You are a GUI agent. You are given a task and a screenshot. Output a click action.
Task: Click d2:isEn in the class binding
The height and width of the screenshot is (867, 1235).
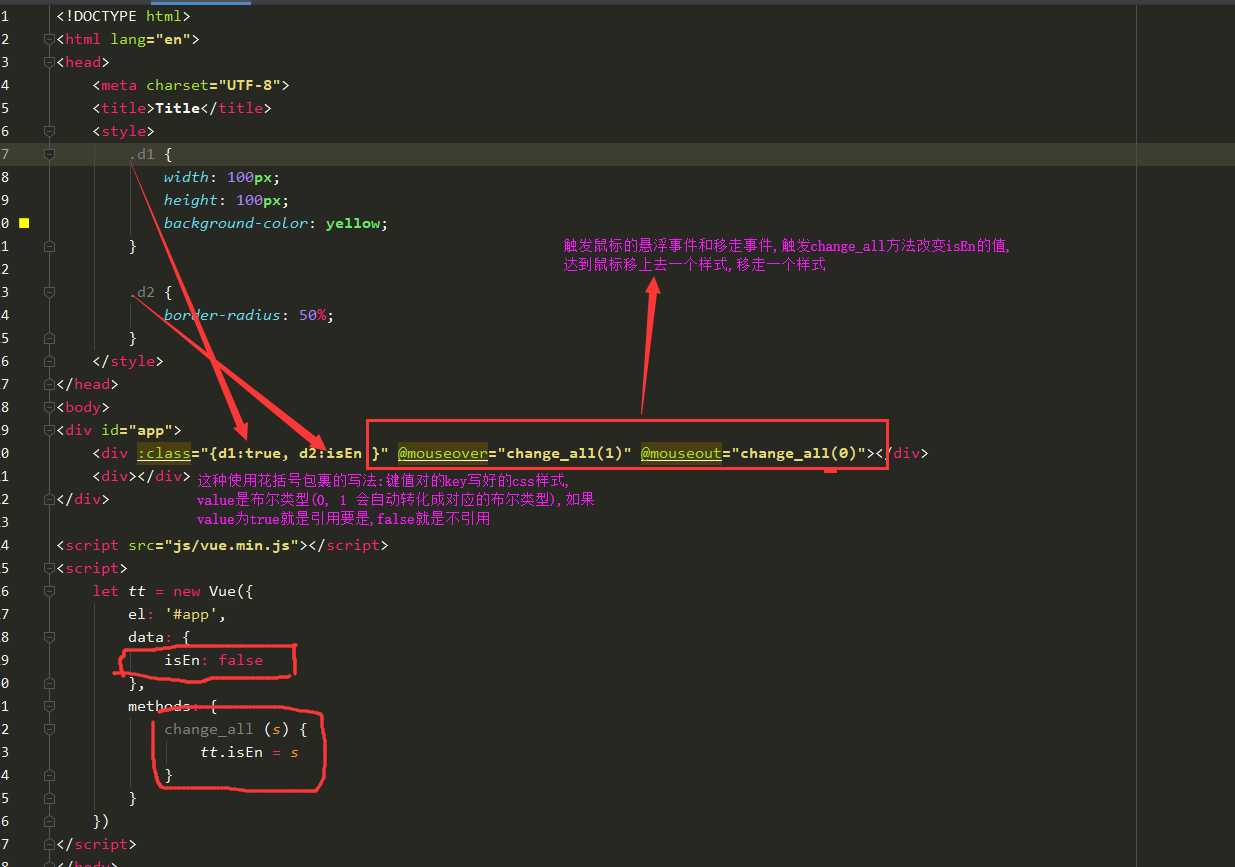point(330,453)
